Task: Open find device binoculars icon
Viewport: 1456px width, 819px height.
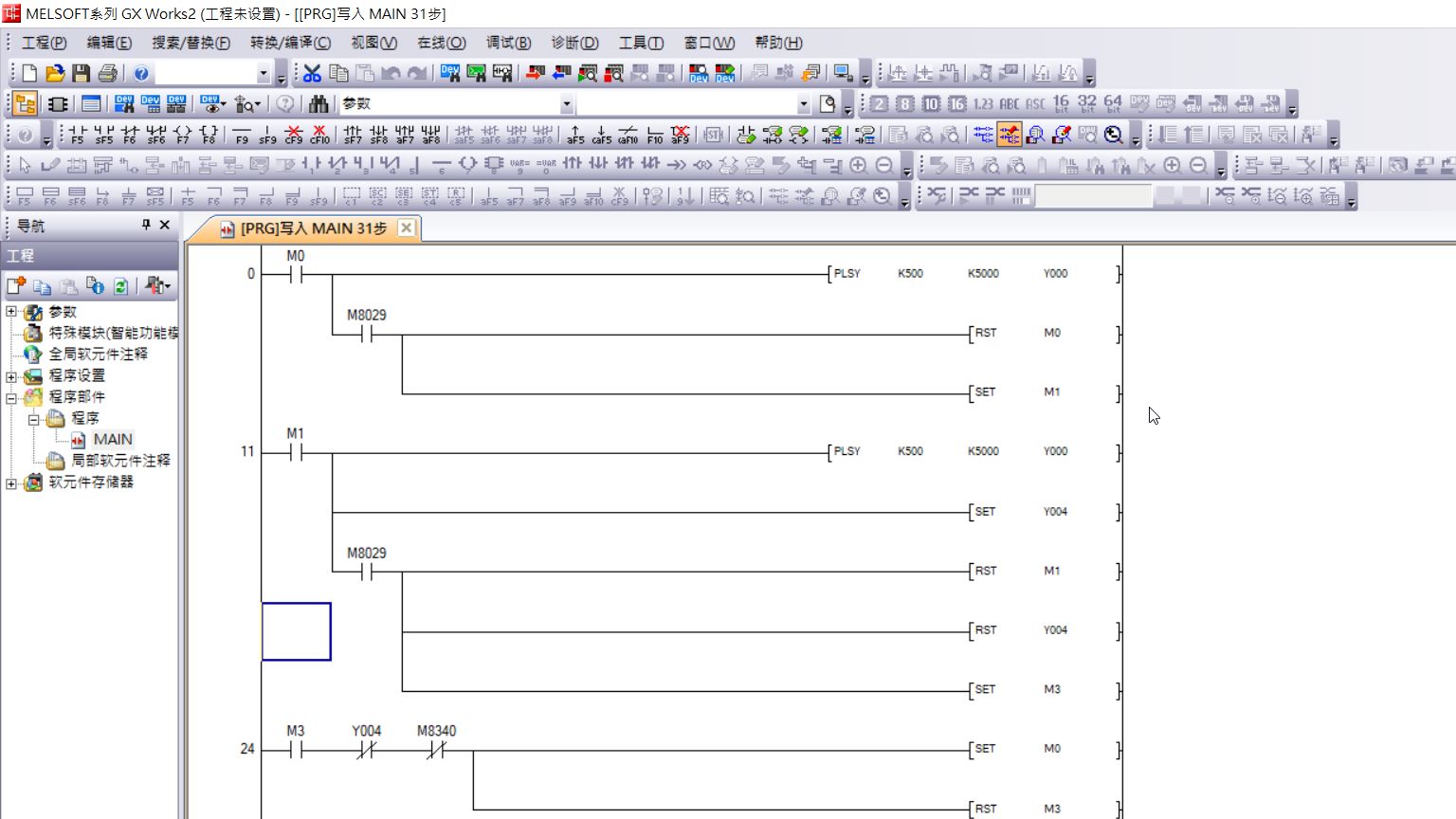Action: point(318,103)
